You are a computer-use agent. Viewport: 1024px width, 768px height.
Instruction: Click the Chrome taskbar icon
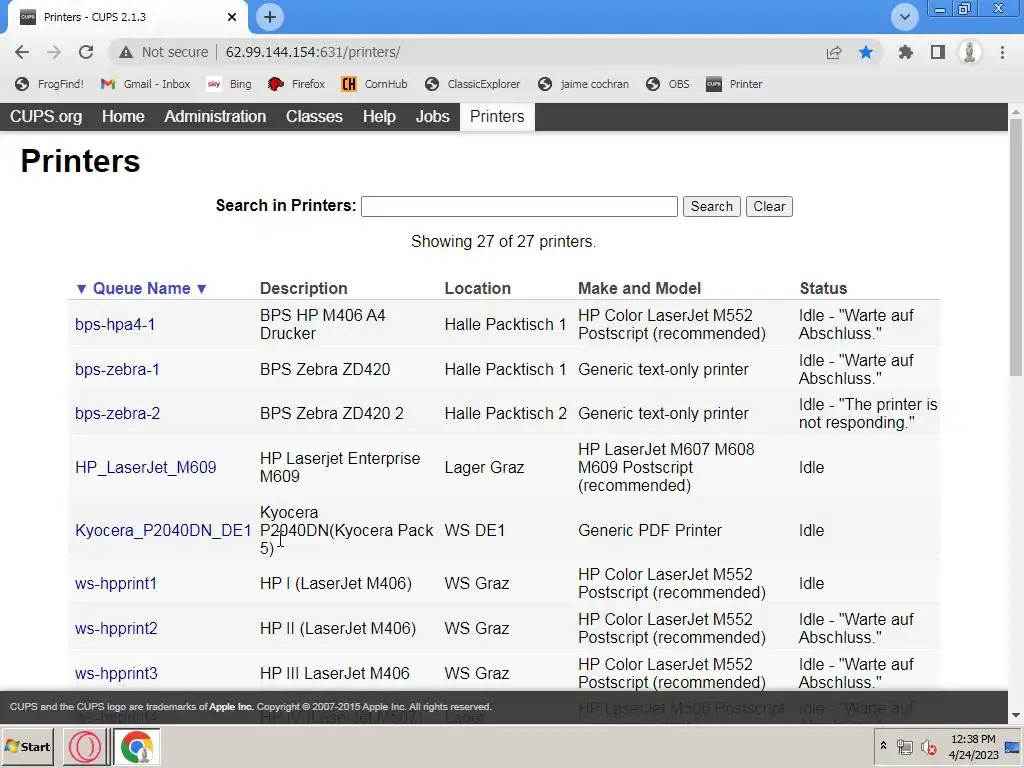click(136, 747)
